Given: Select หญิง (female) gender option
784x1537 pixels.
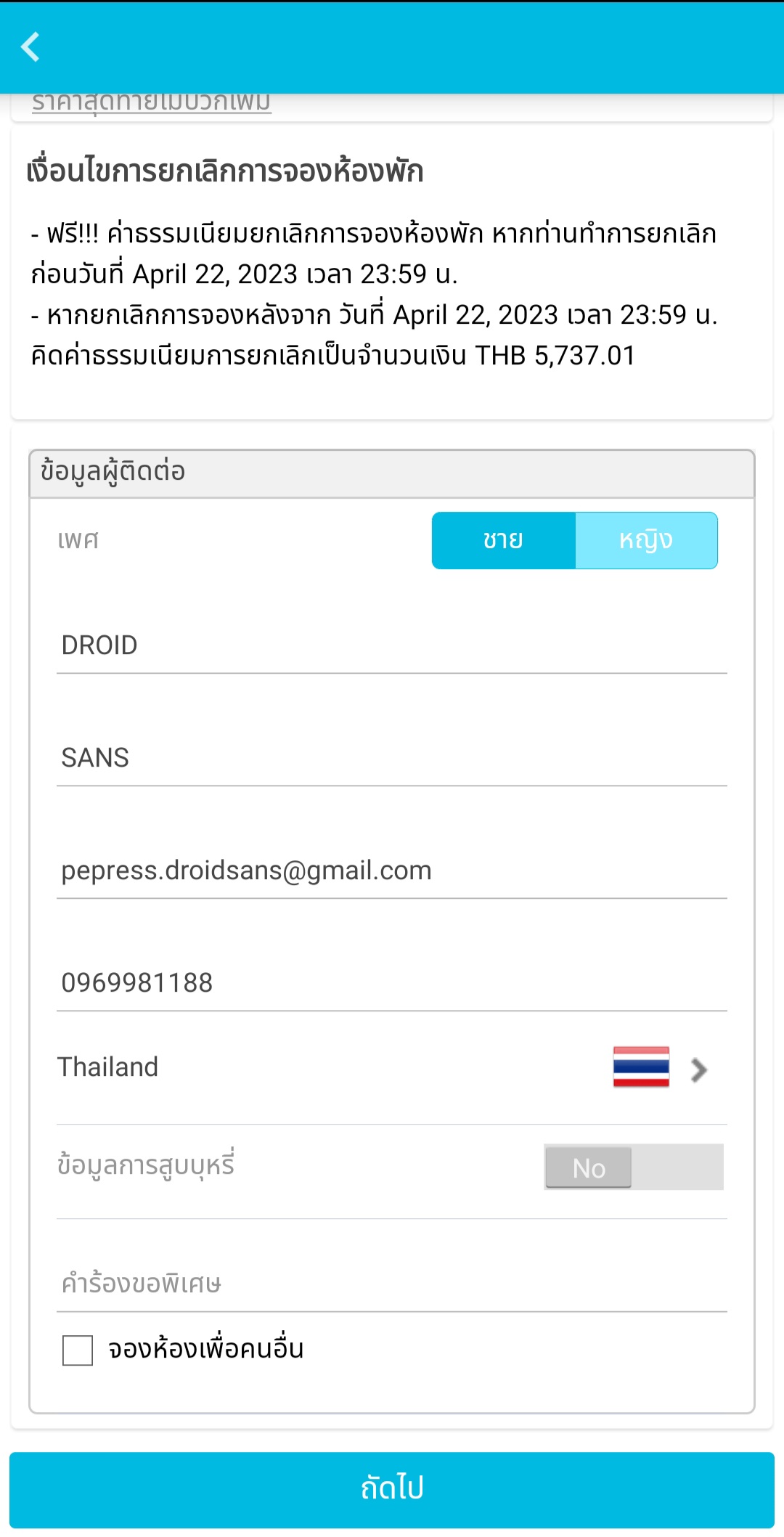Looking at the screenshot, I should click(646, 540).
